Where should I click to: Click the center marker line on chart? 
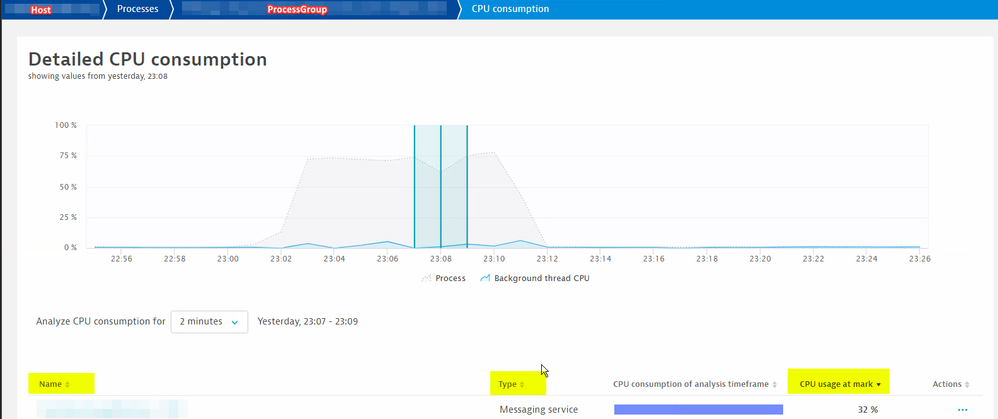pyautogui.click(x=440, y=190)
